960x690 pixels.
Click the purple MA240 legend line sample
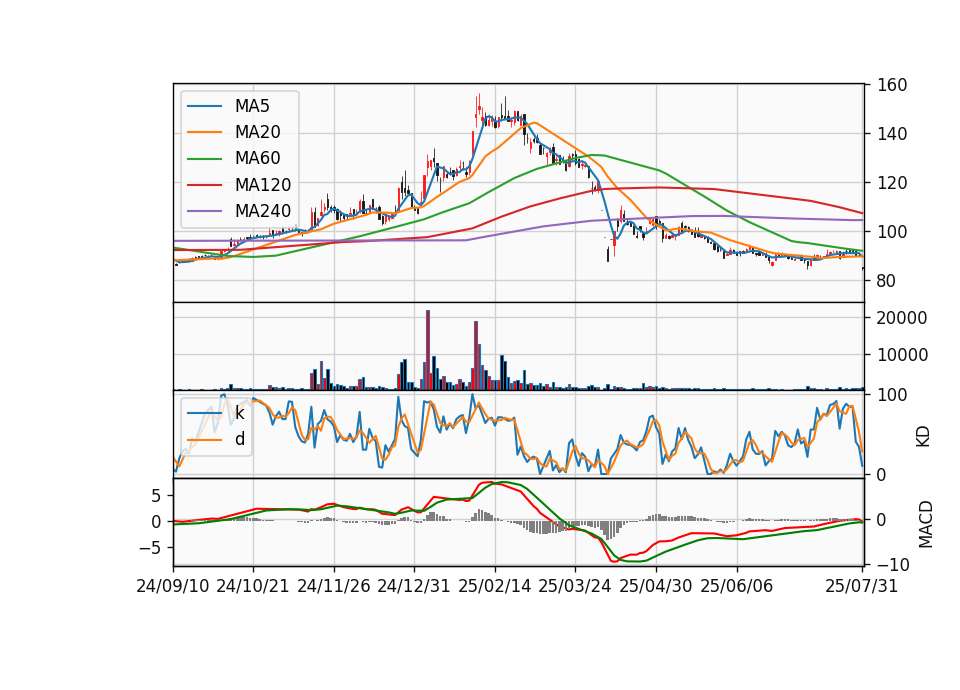(204, 211)
